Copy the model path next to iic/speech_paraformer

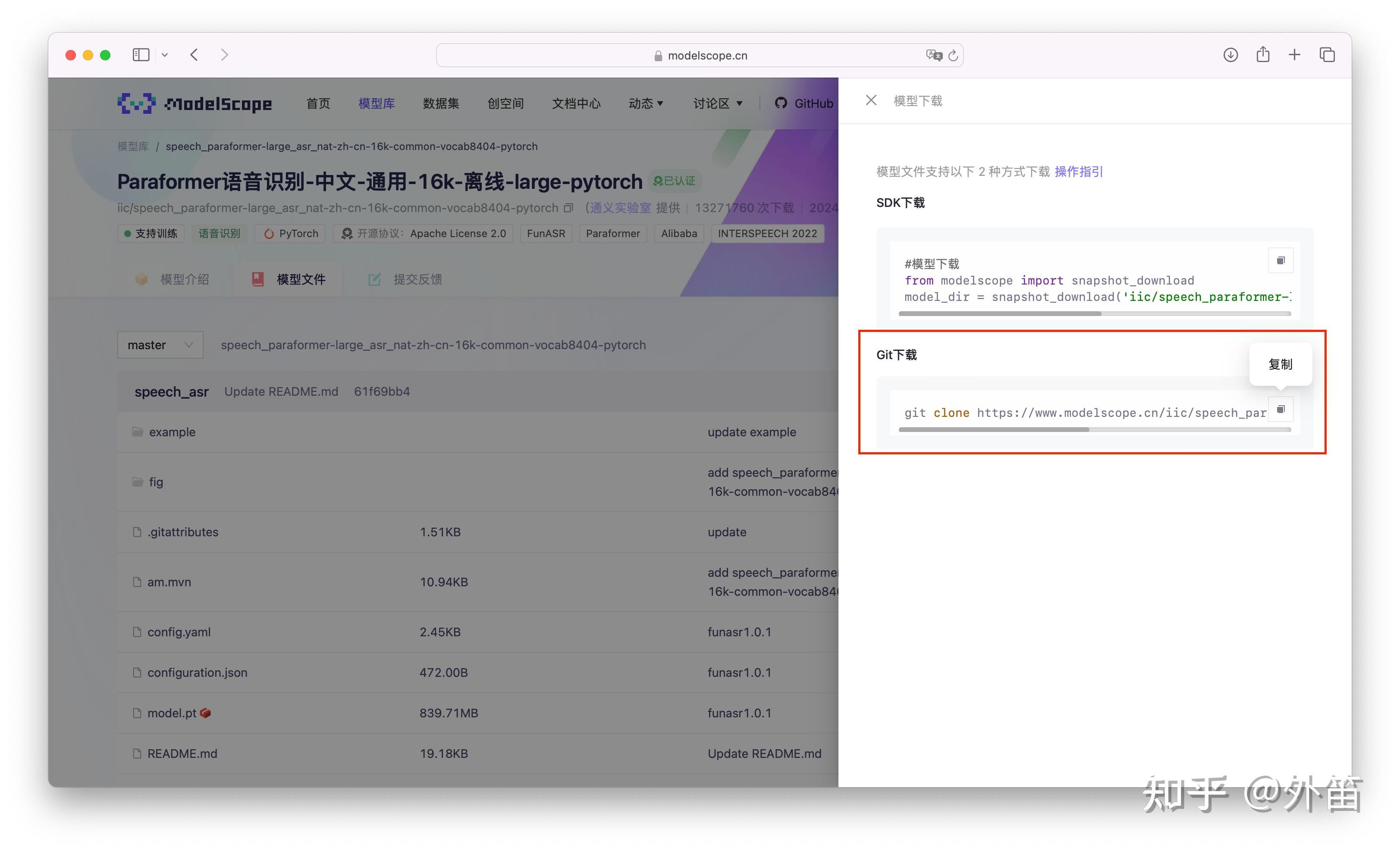point(568,208)
